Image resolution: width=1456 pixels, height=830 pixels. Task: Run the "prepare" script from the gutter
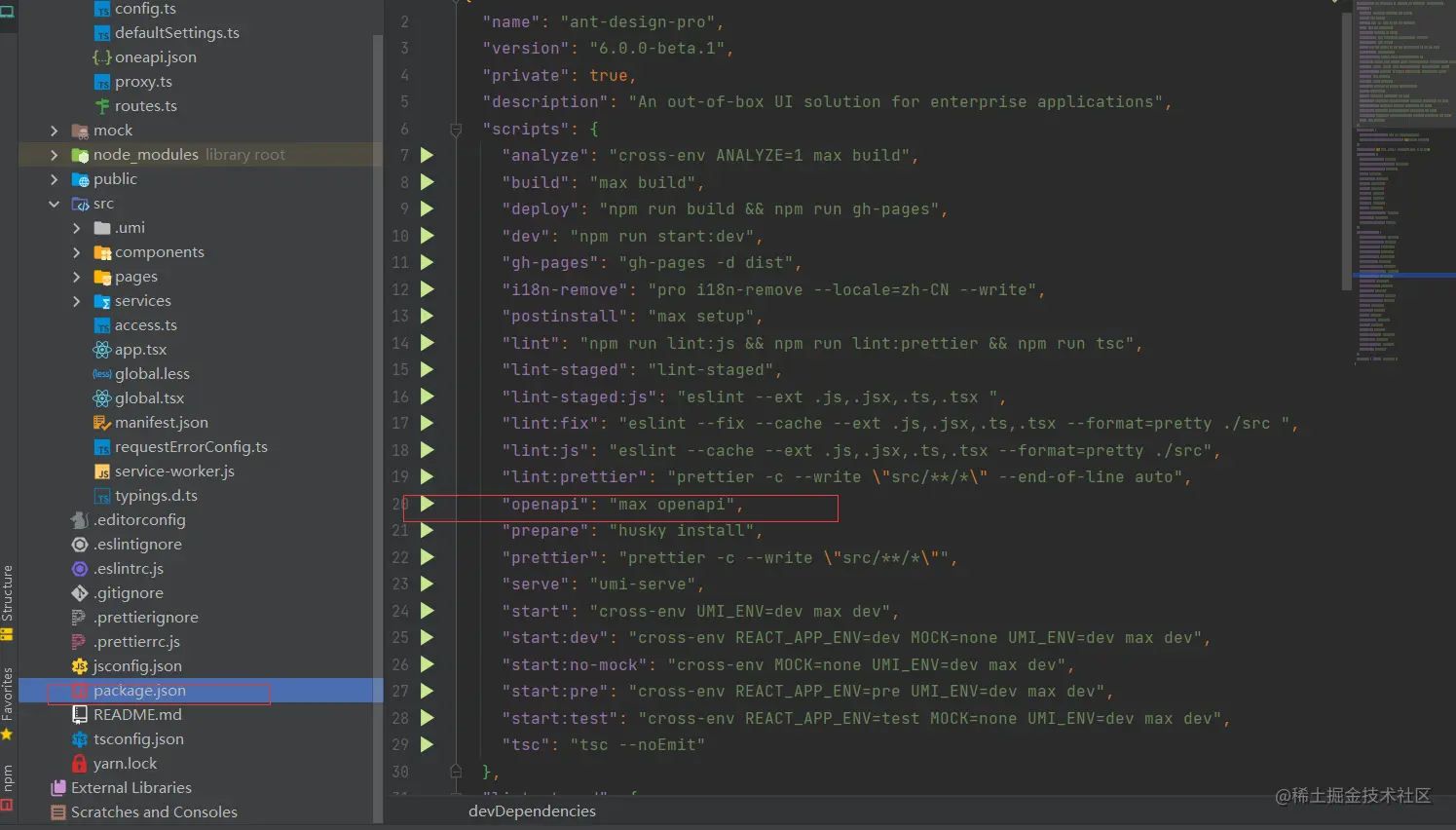[427, 530]
